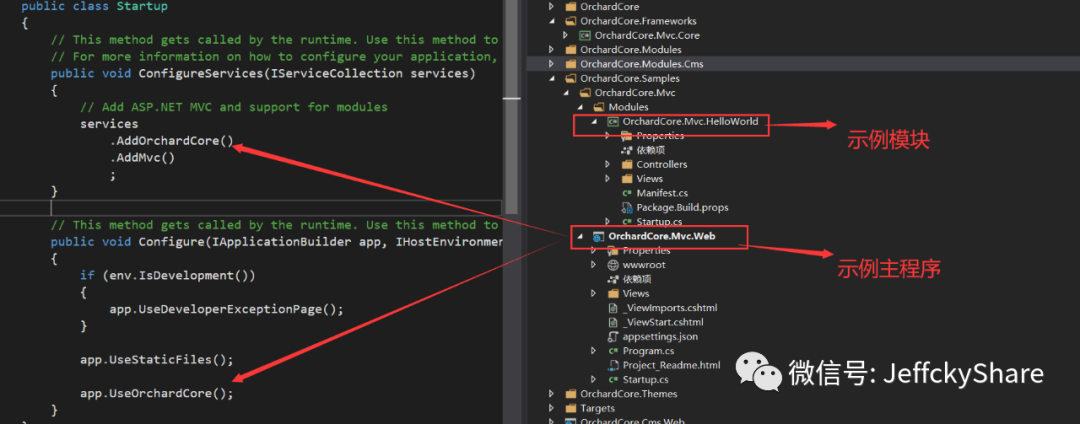This screenshot has width=1080, height=424.
Task: Select Properties folder under OrchardCore.Mvc.Web
Action: click(646, 251)
